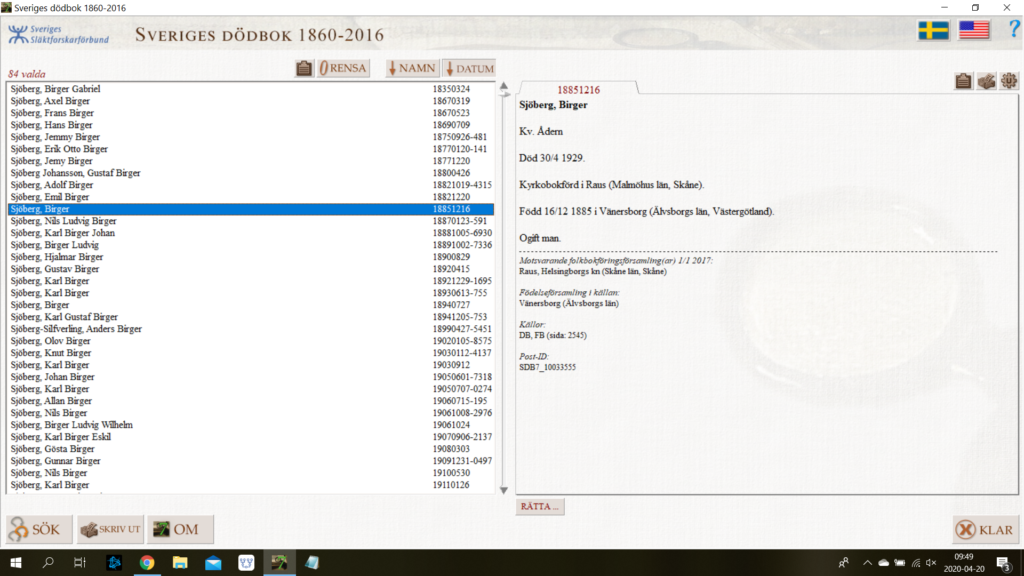Image resolution: width=1024 pixels, height=576 pixels.
Task: Select row Sjöberg, Knut Birger
Action: (x=251, y=353)
